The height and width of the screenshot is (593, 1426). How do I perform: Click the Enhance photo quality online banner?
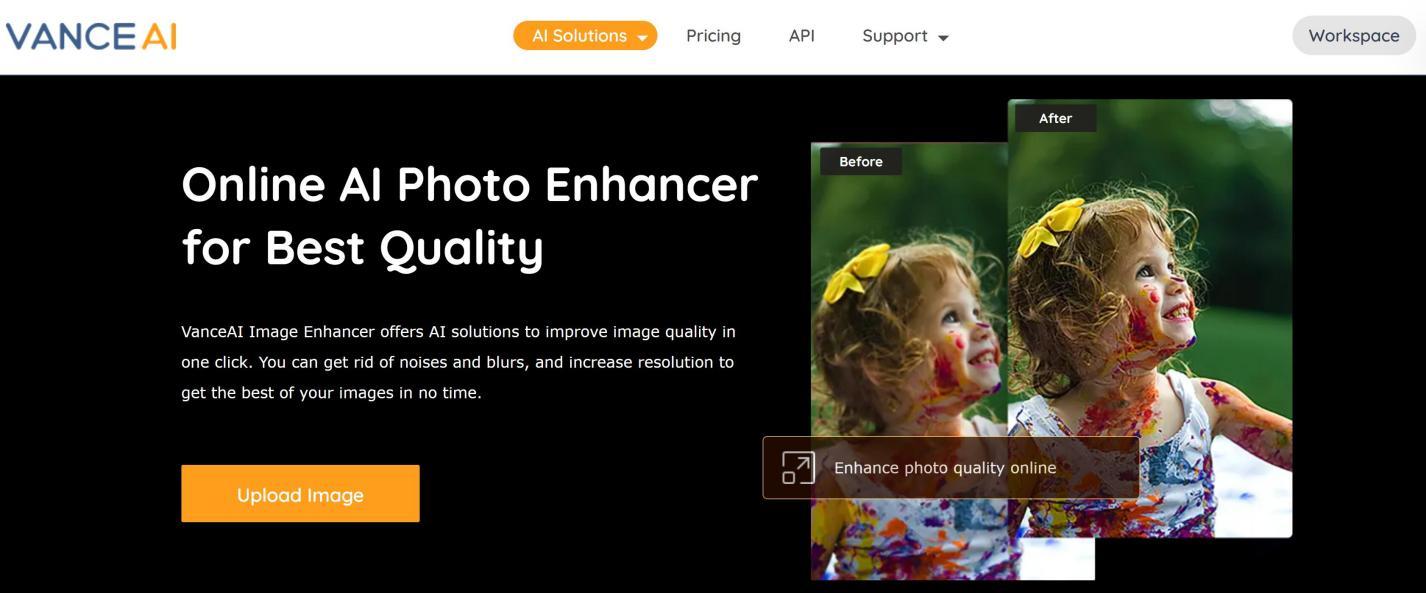(951, 467)
